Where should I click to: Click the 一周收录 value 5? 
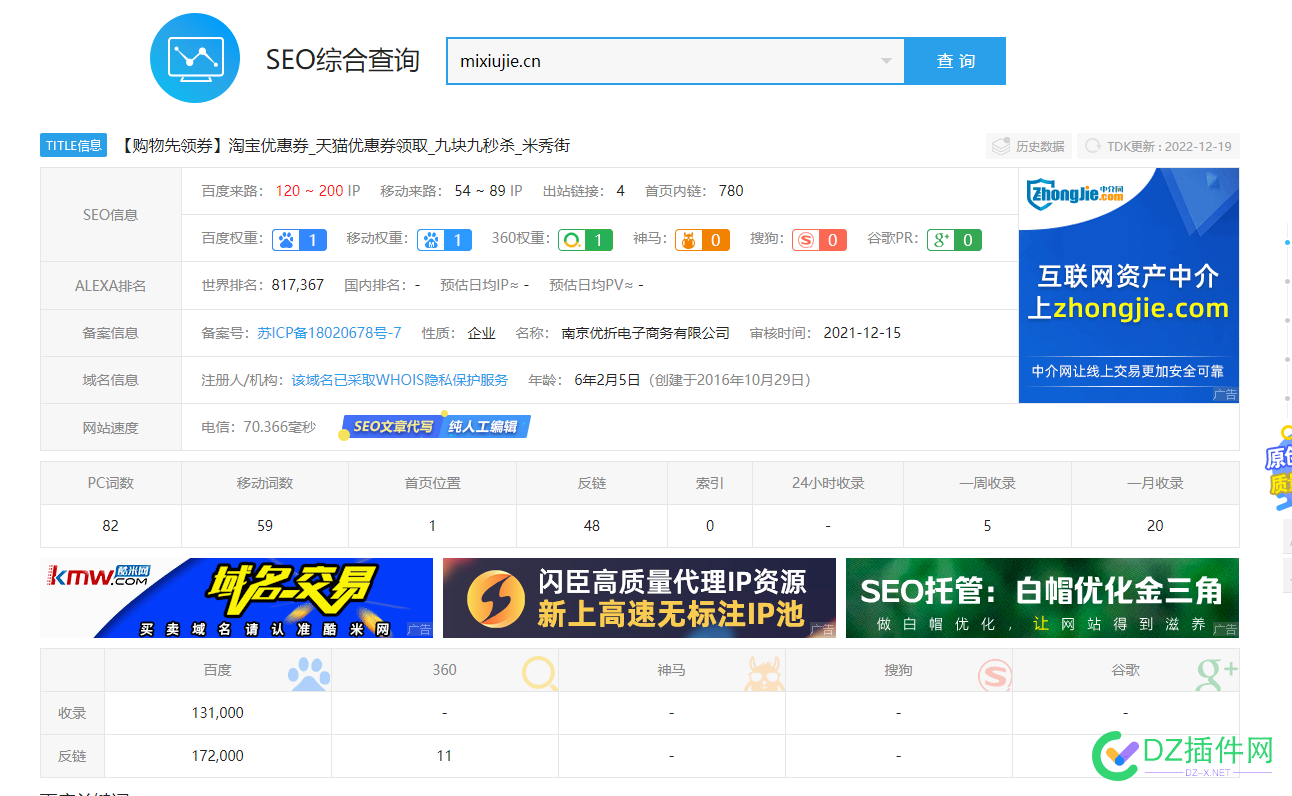tap(987, 526)
